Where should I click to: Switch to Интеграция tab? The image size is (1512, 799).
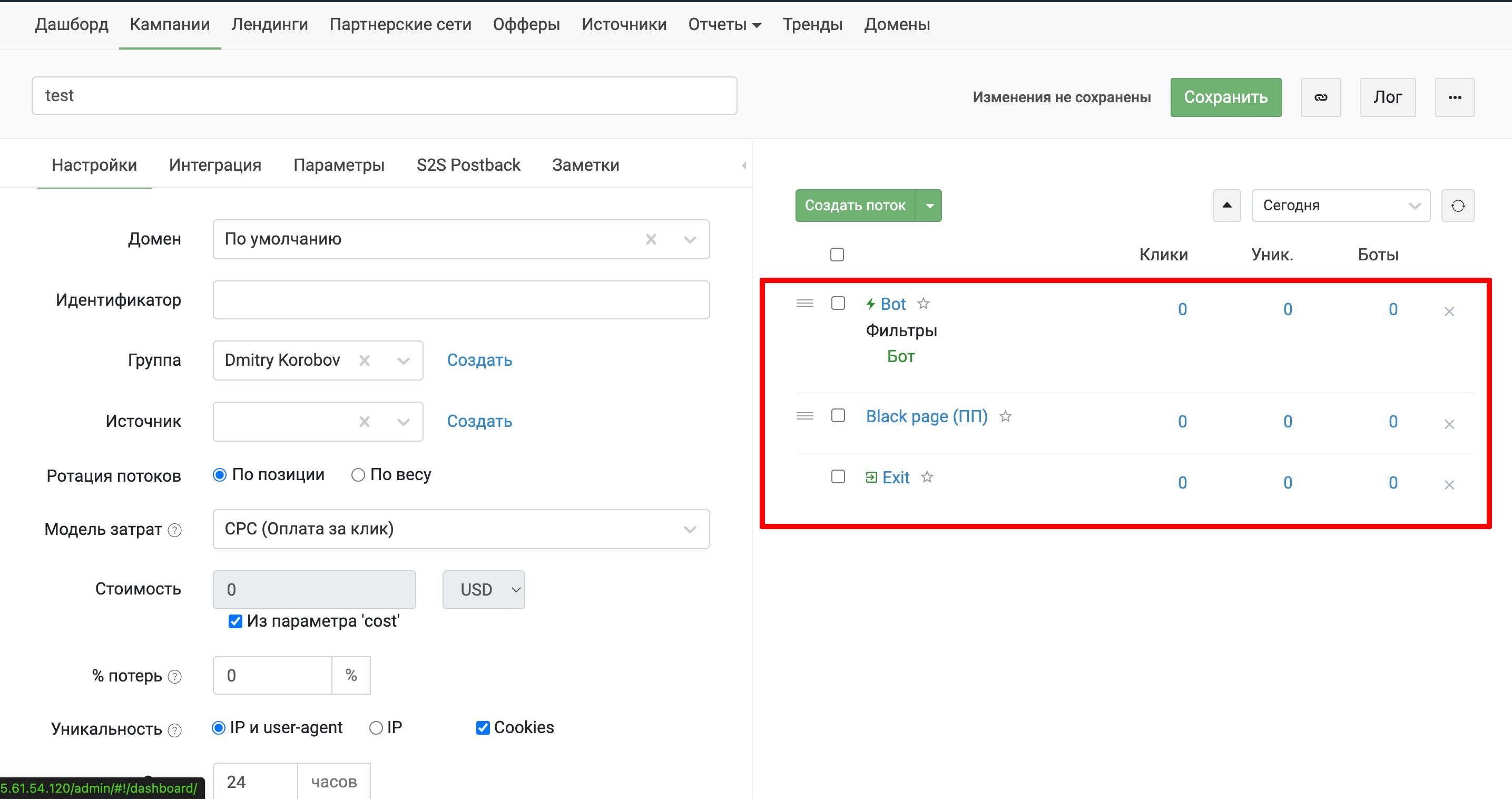[x=215, y=165]
